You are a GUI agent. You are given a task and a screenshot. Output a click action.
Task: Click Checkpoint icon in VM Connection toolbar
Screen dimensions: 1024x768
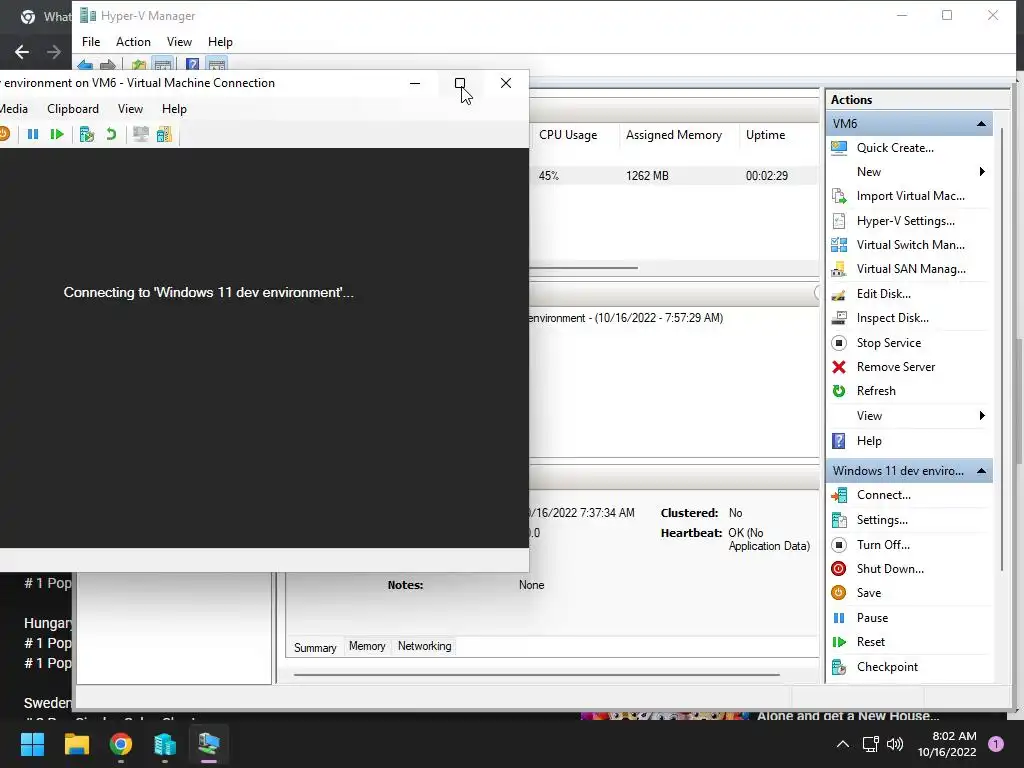pyautogui.click(x=86, y=134)
